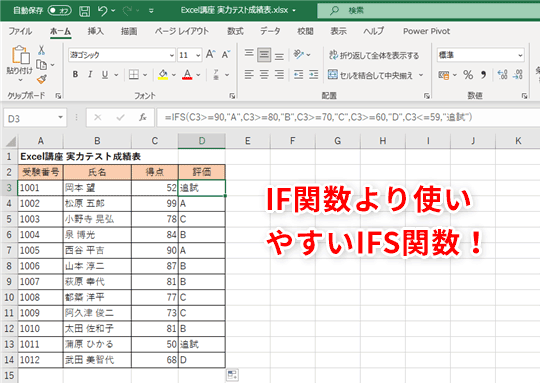Click the Percent Style icon
Screen dimensions: 540x383
click(x=468, y=74)
